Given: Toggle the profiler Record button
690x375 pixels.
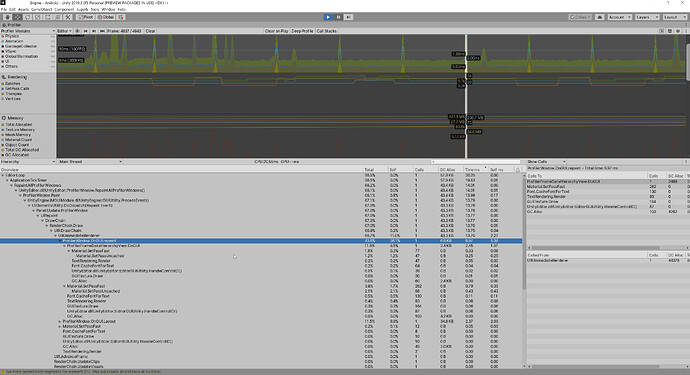Looking at the screenshot, I should [x=77, y=31].
